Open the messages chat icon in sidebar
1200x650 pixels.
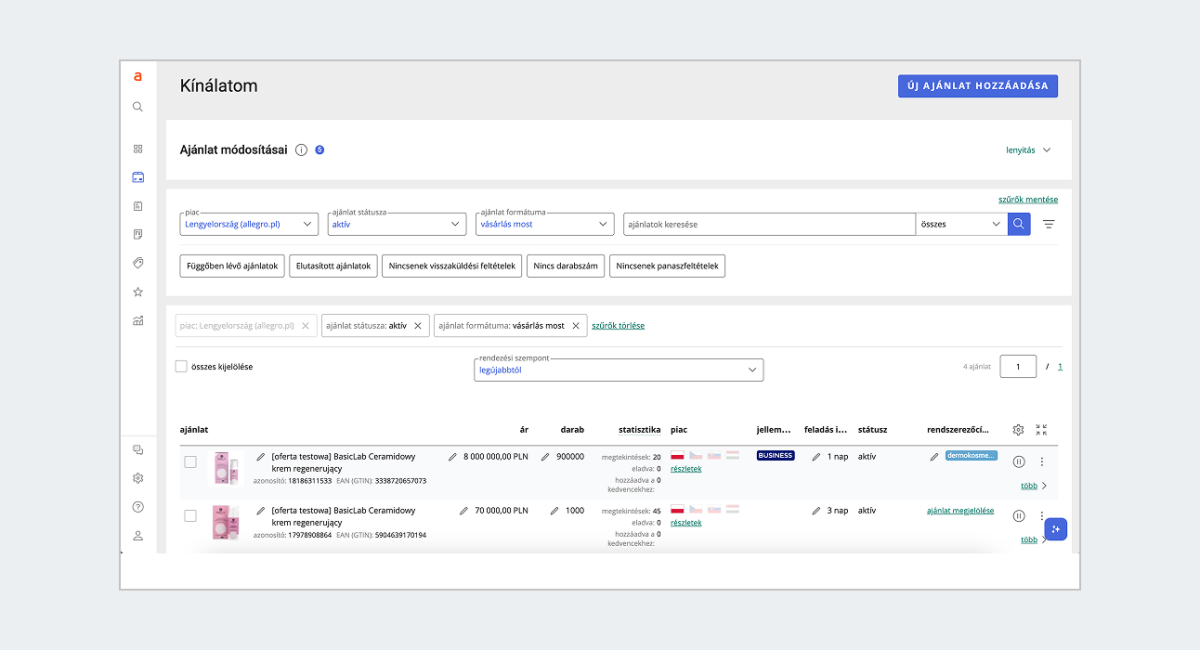tap(138, 450)
